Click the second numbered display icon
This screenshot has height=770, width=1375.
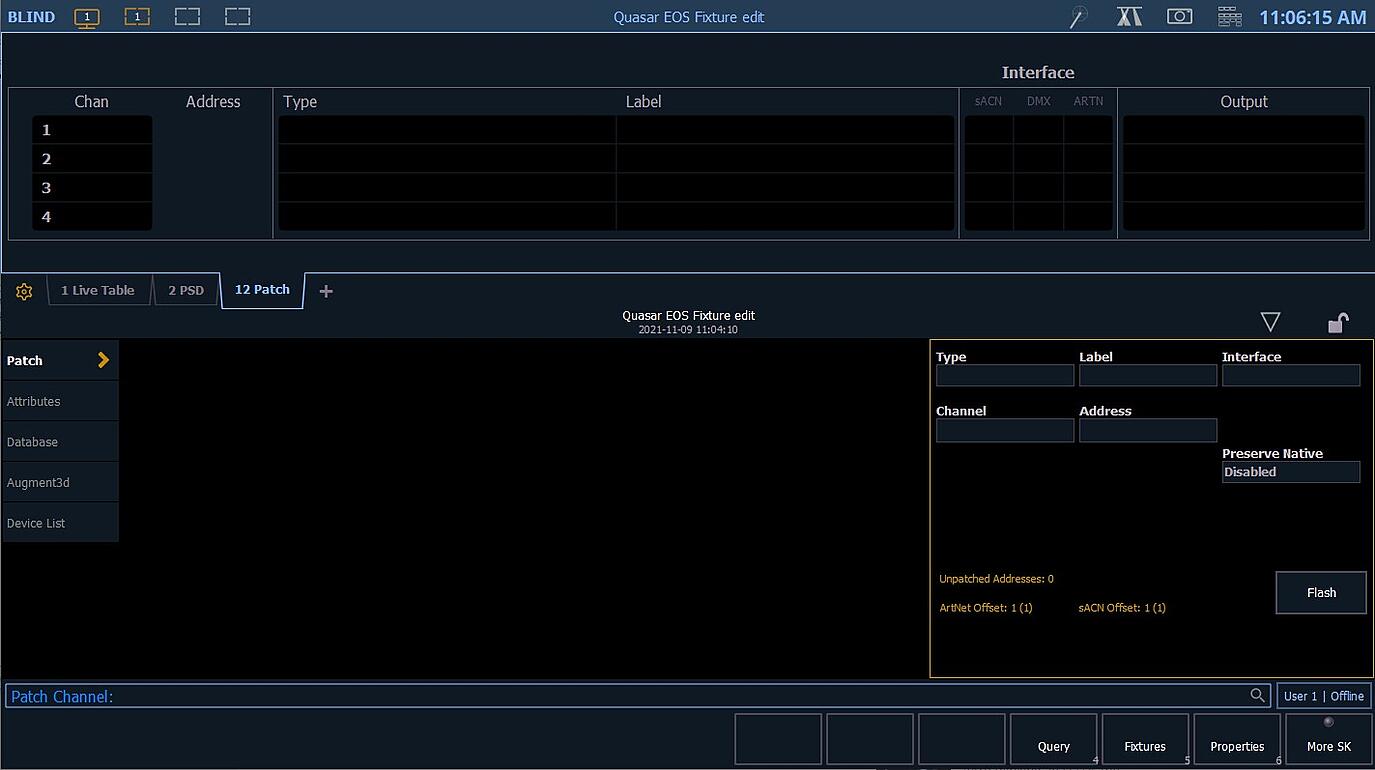pyautogui.click(x=137, y=16)
